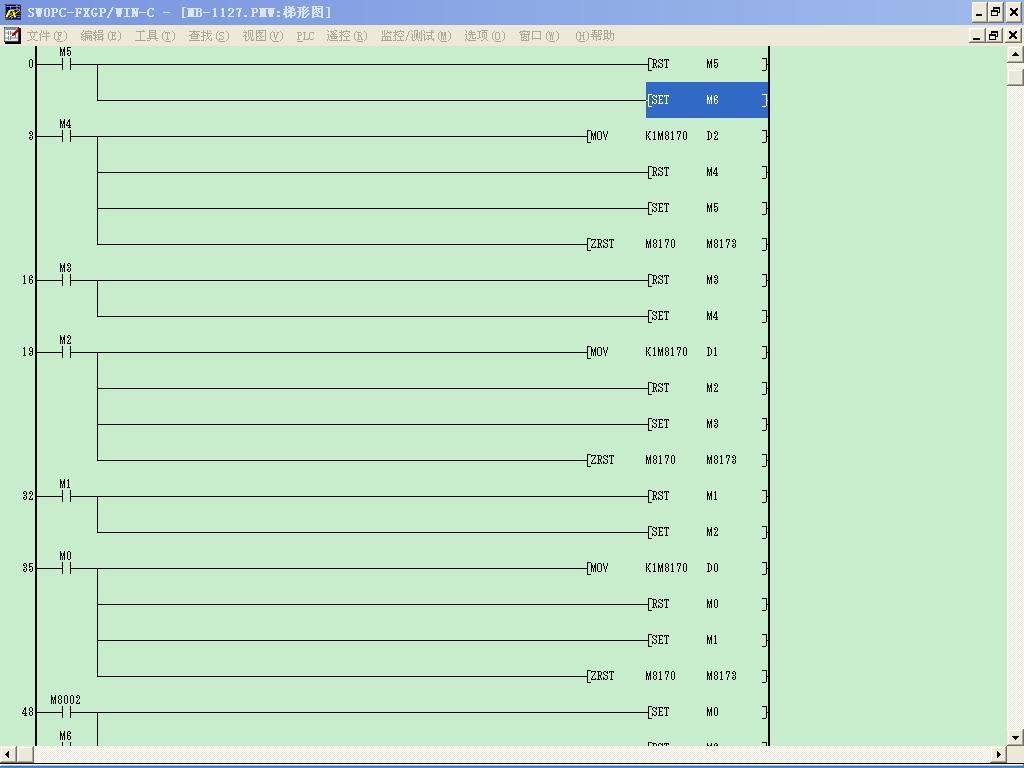Open the 工具 (Tools) menu
This screenshot has width=1024, height=768.
click(154, 36)
